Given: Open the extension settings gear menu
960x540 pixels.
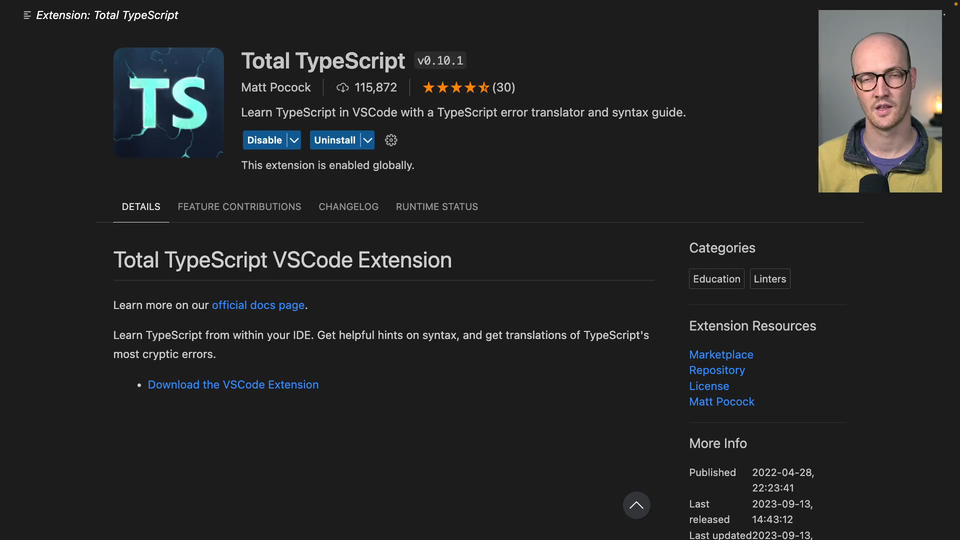Looking at the screenshot, I should point(391,140).
